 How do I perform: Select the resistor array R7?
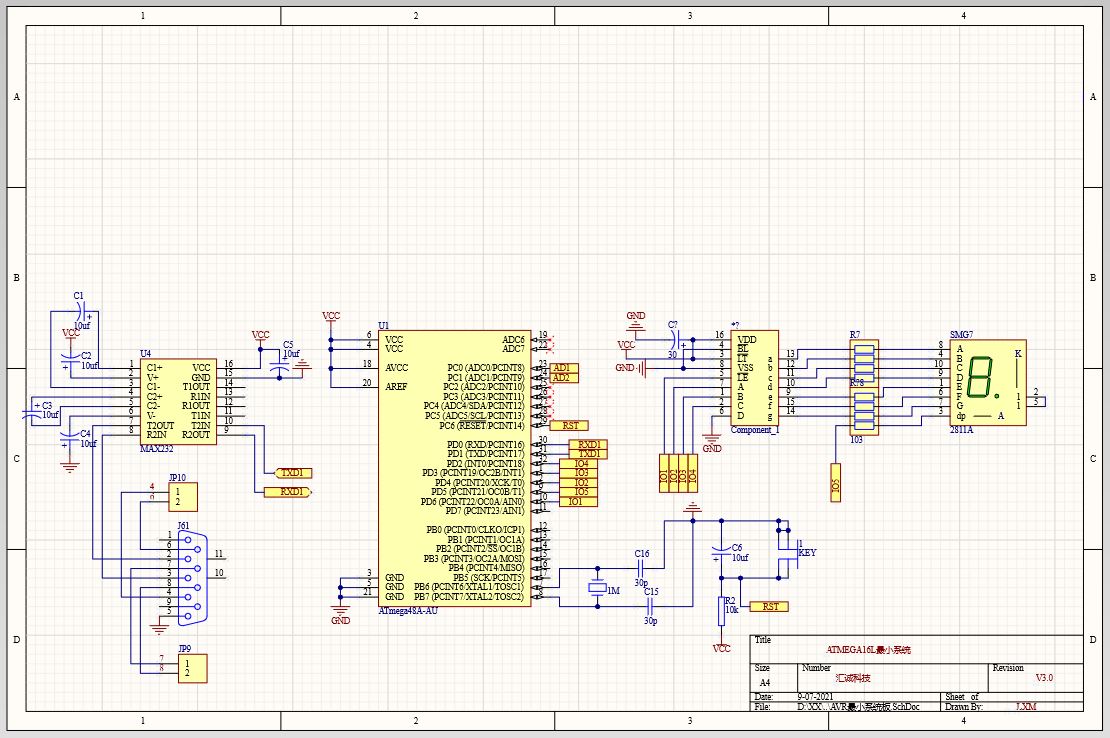(864, 387)
